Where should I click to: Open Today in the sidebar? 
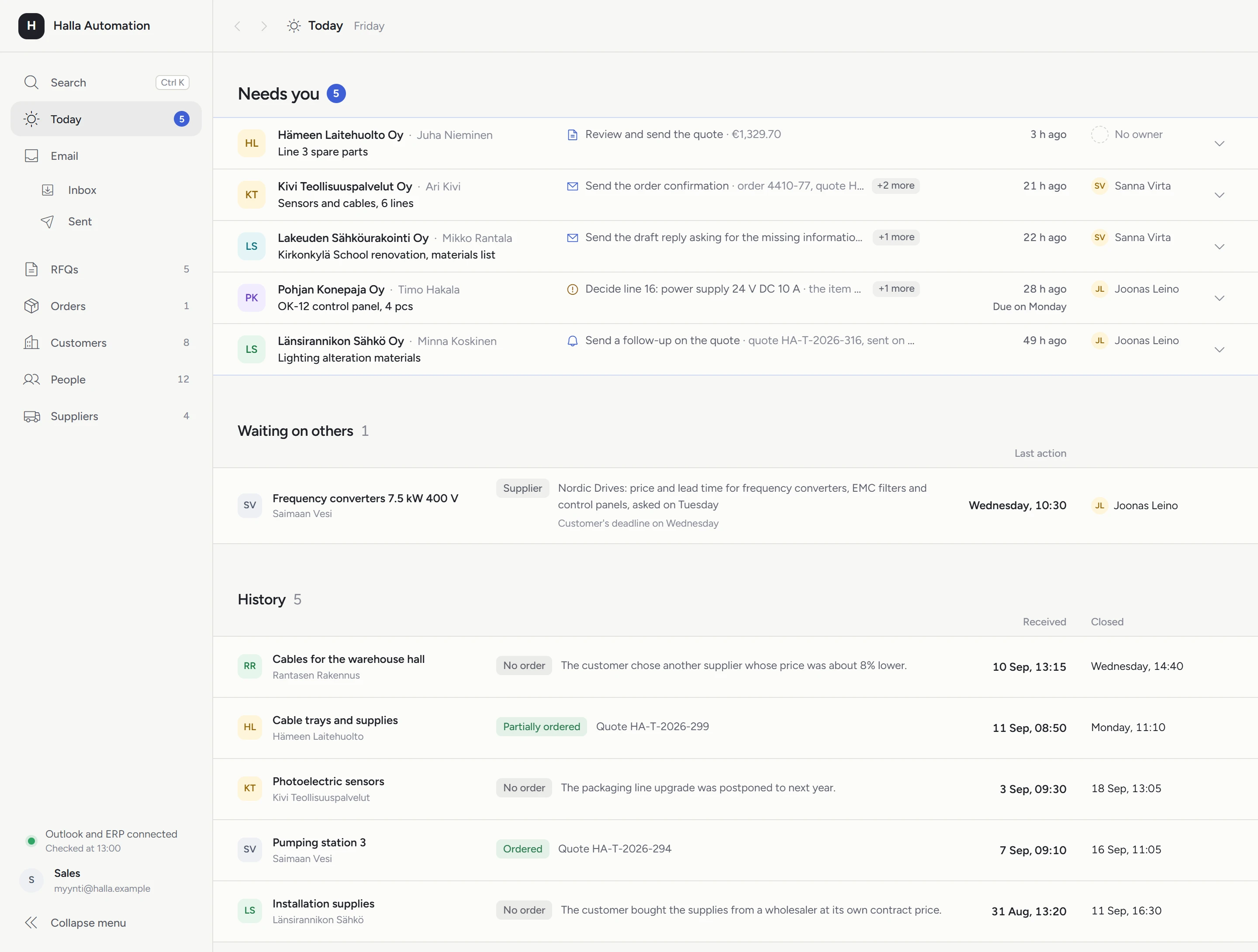pyautogui.click(x=106, y=119)
